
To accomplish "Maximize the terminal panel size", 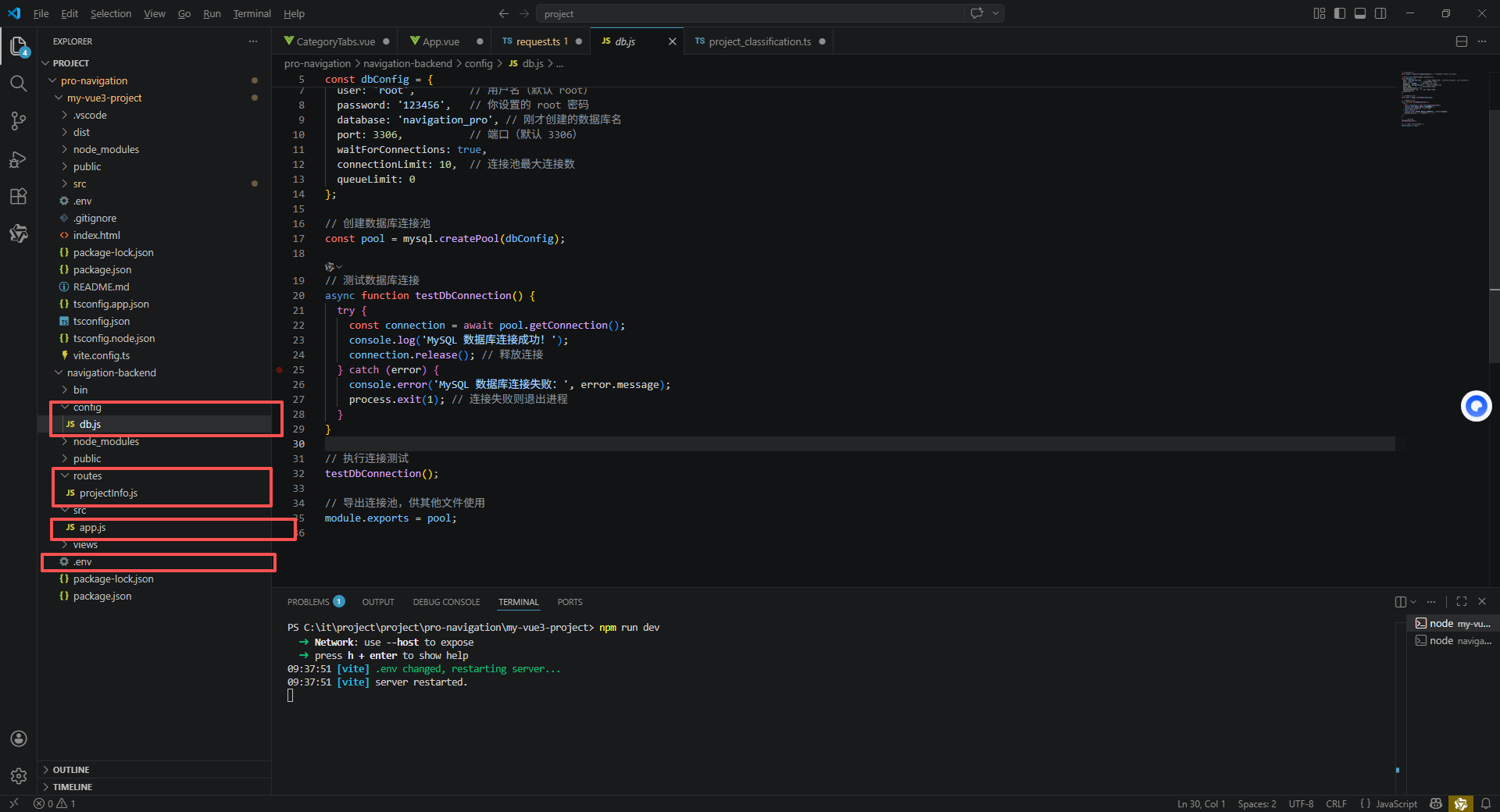I will (x=1462, y=601).
